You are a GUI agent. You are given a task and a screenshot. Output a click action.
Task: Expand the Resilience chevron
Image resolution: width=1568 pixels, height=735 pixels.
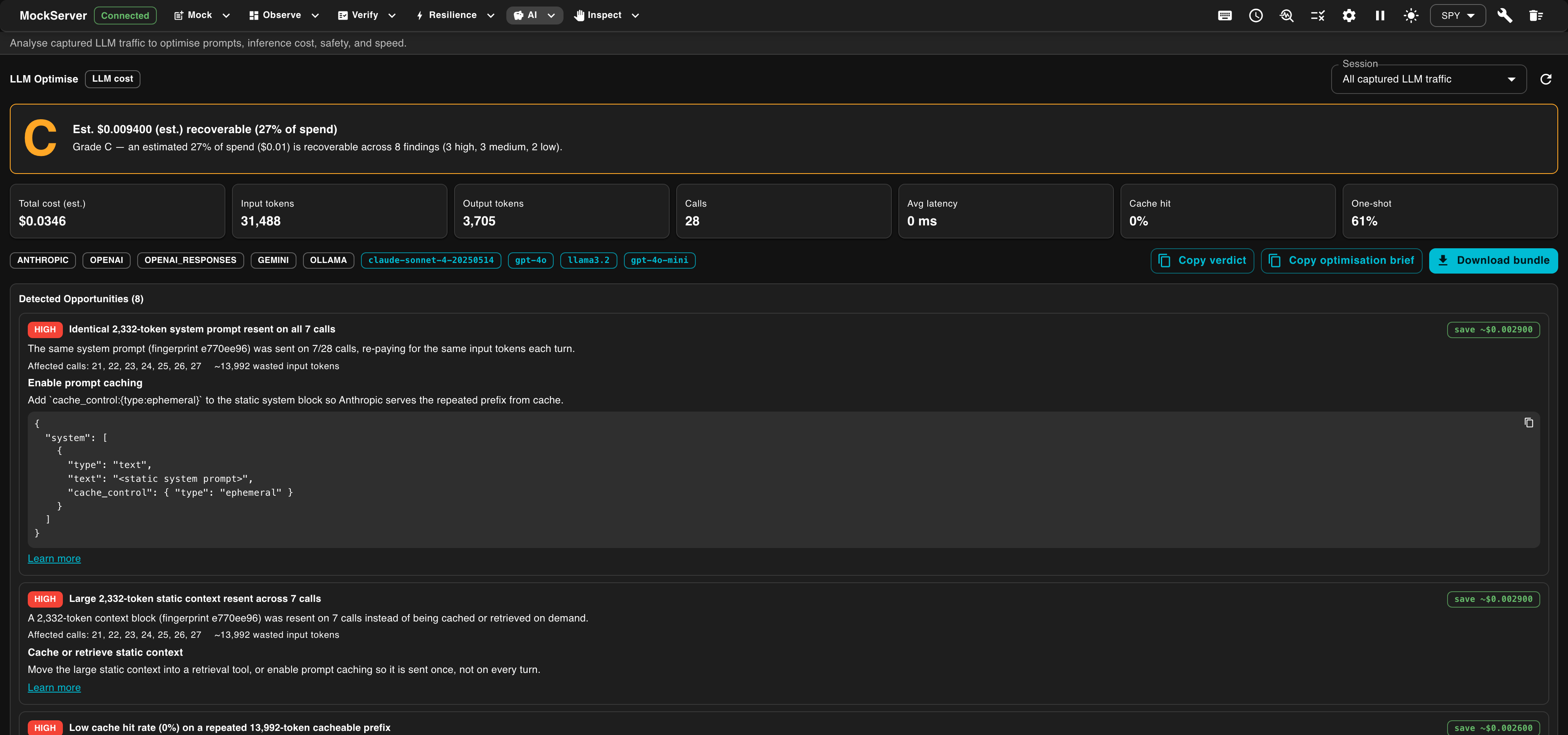[x=490, y=16]
